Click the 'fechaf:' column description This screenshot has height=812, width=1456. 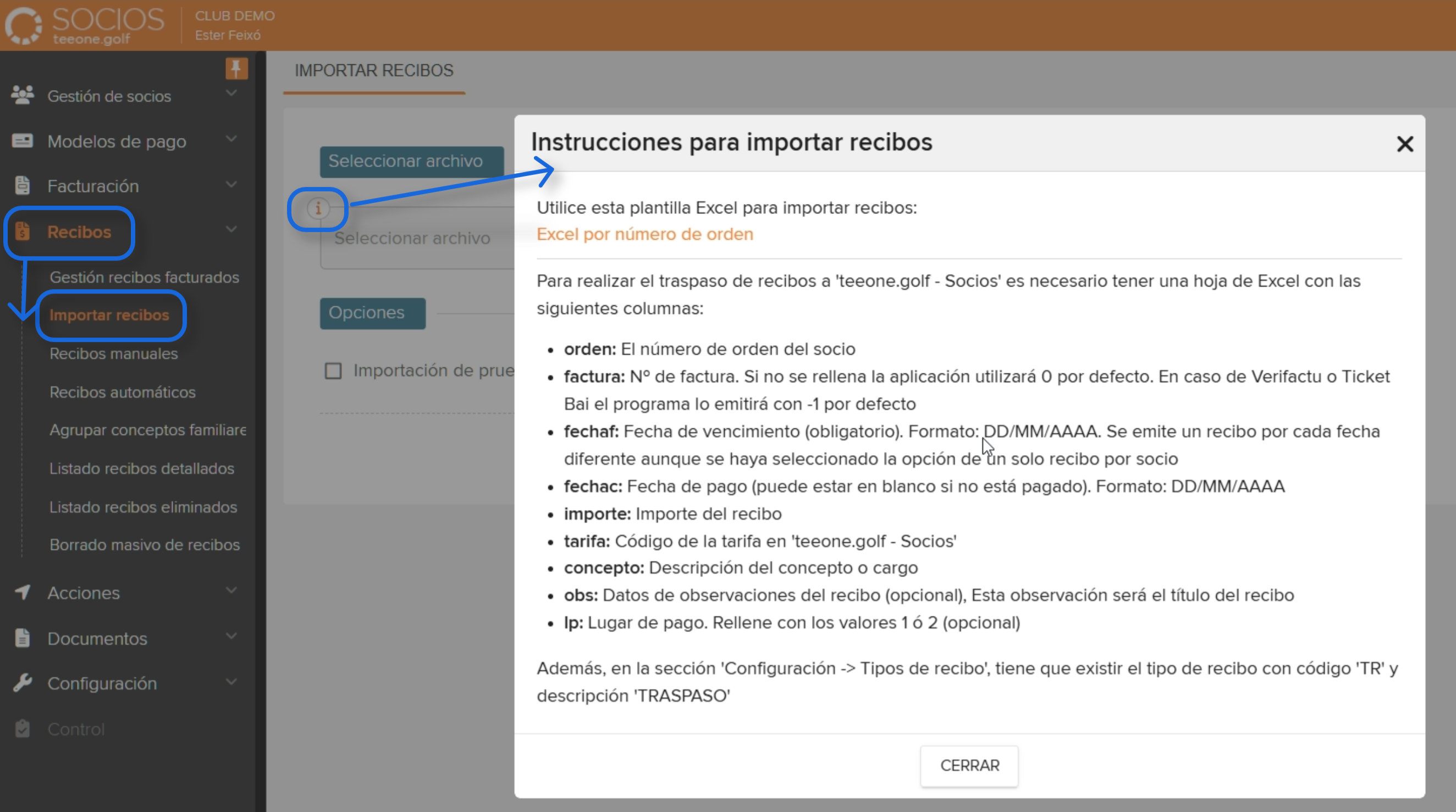(972, 445)
